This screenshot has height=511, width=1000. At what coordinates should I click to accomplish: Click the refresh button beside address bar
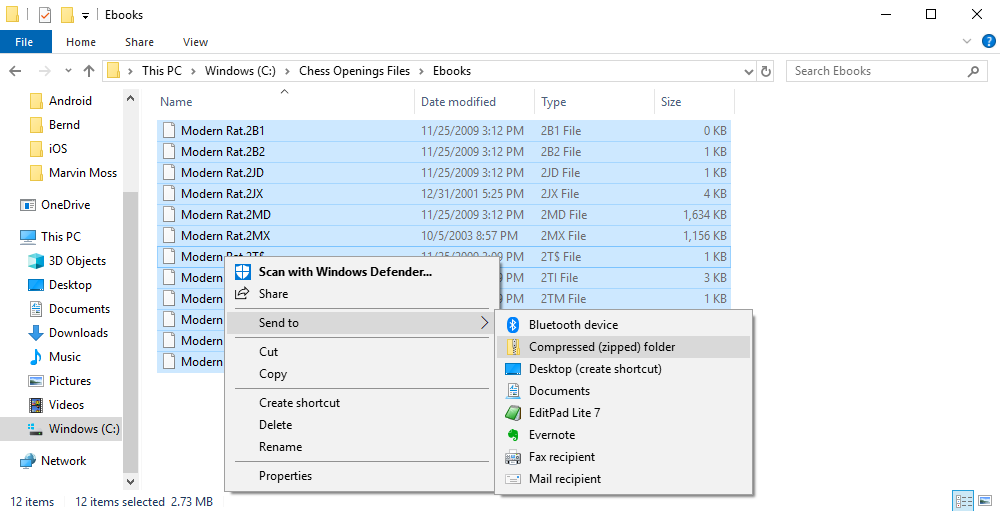point(766,71)
